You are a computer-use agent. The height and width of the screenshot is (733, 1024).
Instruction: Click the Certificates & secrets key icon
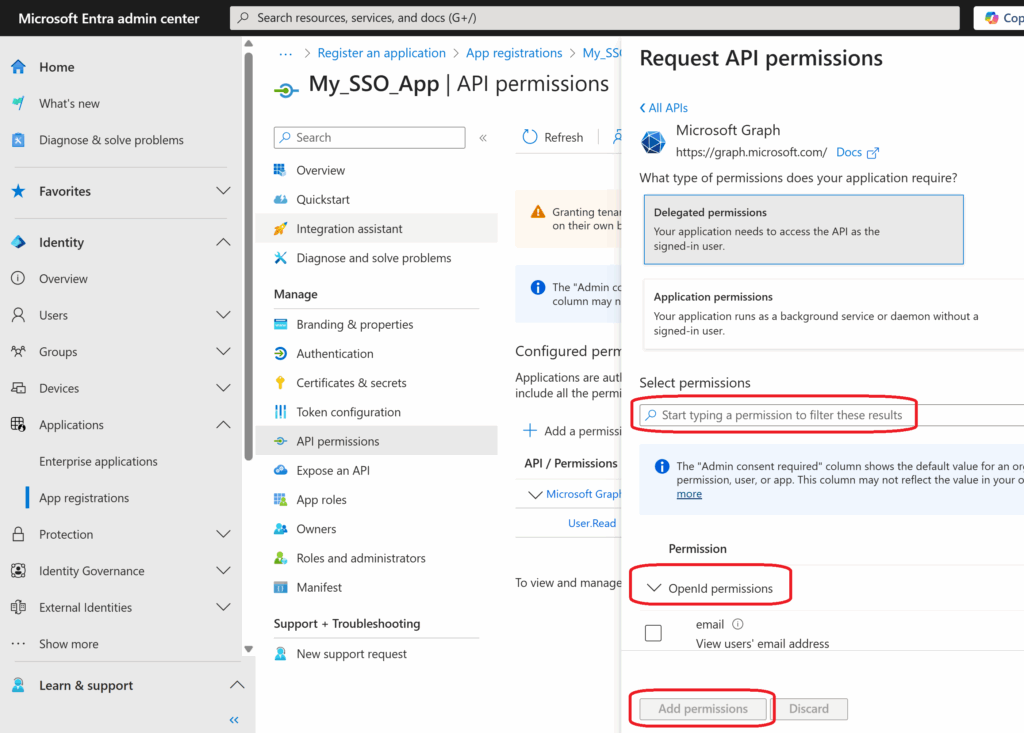[281, 383]
